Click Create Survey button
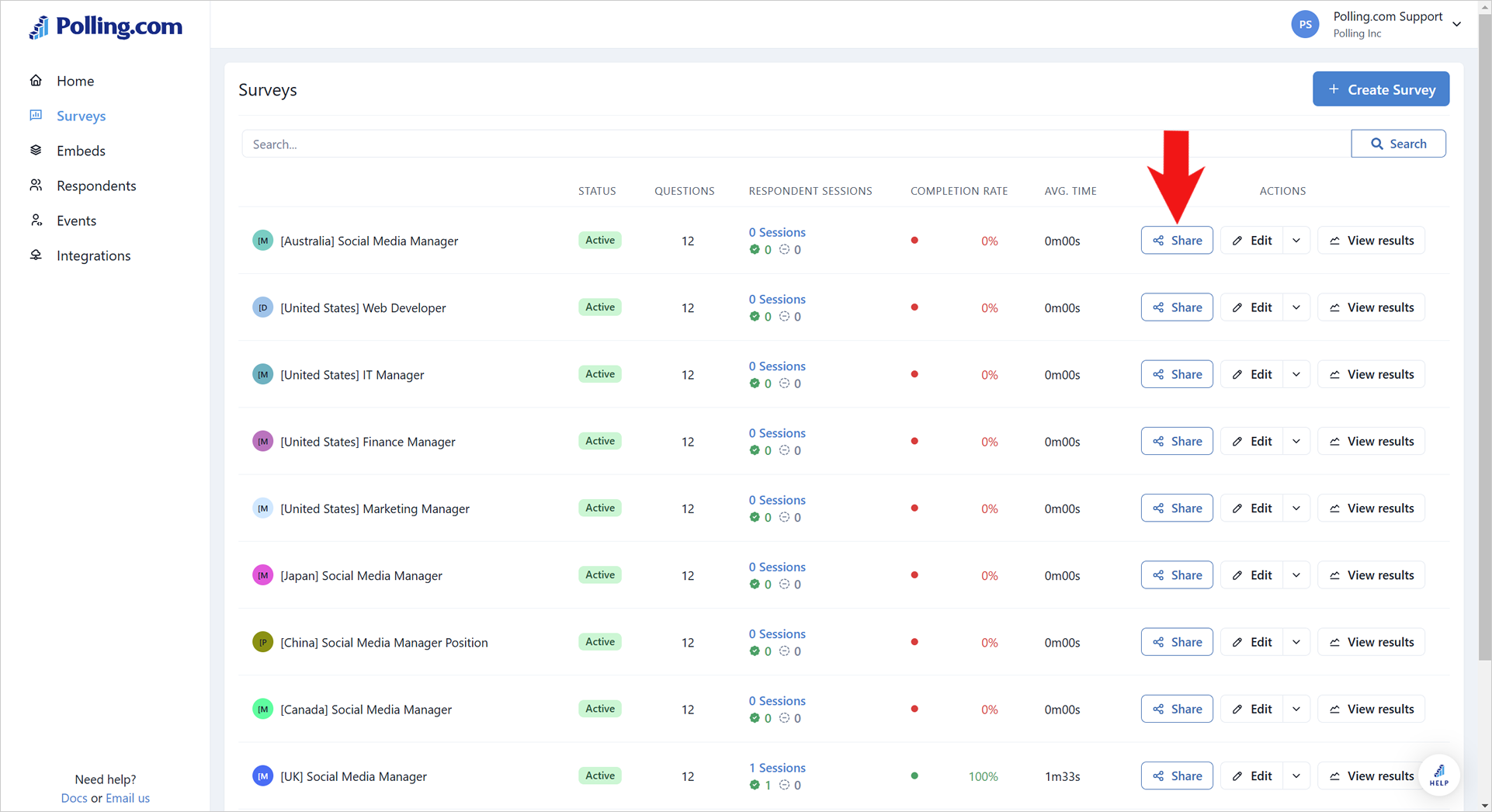The height and width of the screenshot is (812, 1492). tap(1381, 89)
